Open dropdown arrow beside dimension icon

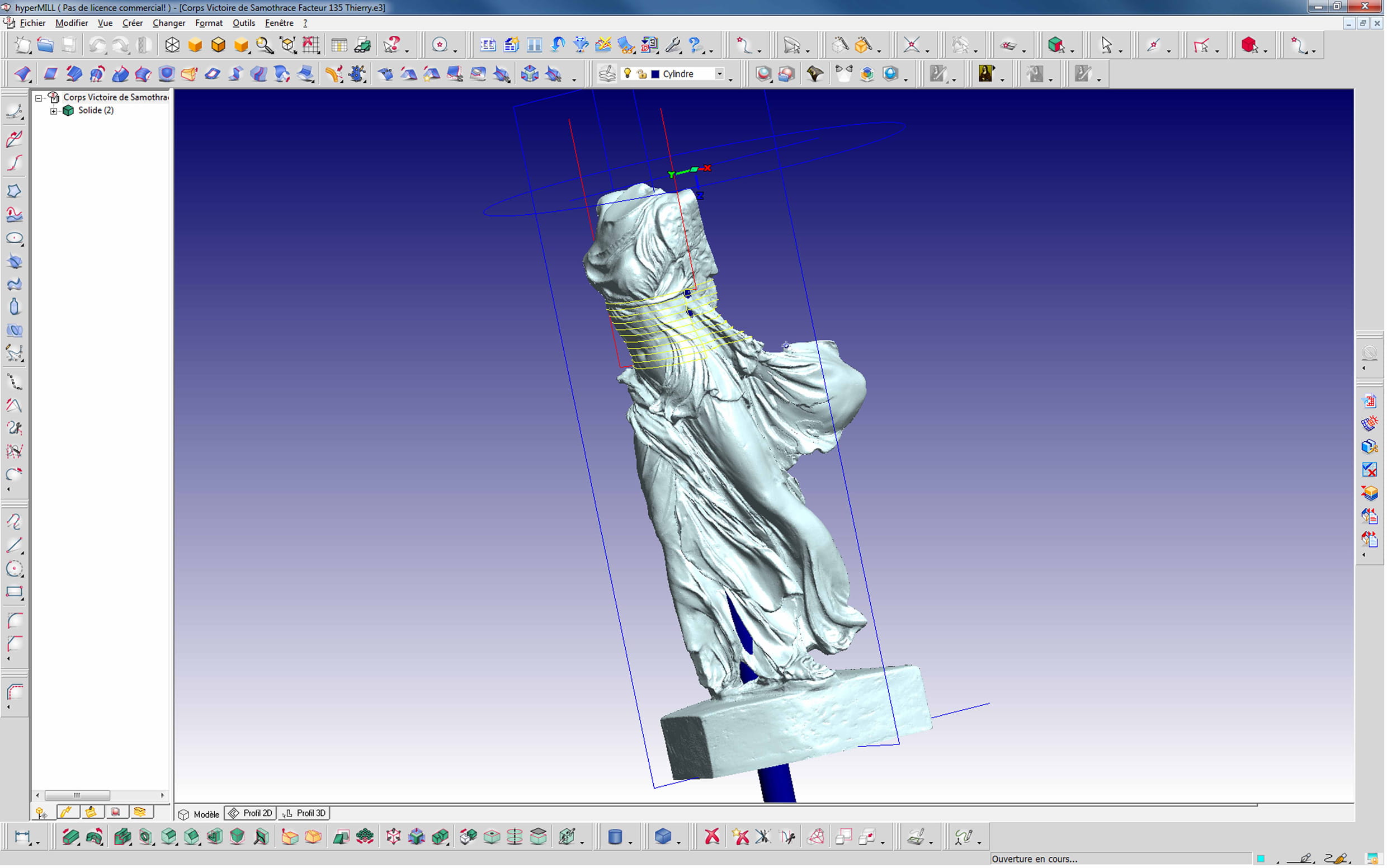(x=38, y=842)
